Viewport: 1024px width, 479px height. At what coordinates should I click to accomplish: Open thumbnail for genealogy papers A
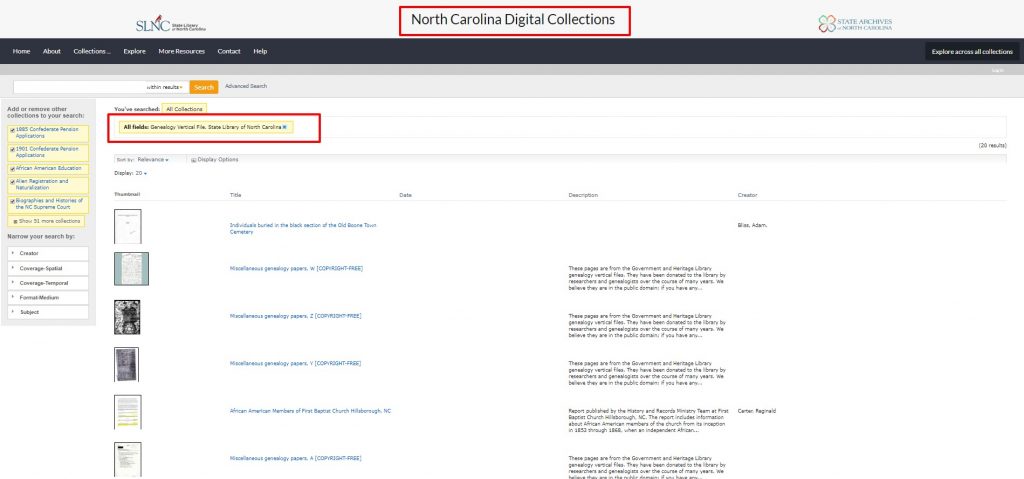[127, 459]
